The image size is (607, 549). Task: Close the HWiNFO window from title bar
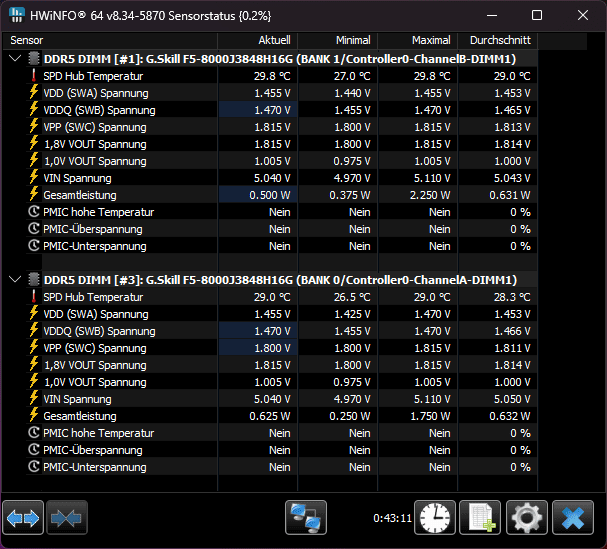point(583,15)
